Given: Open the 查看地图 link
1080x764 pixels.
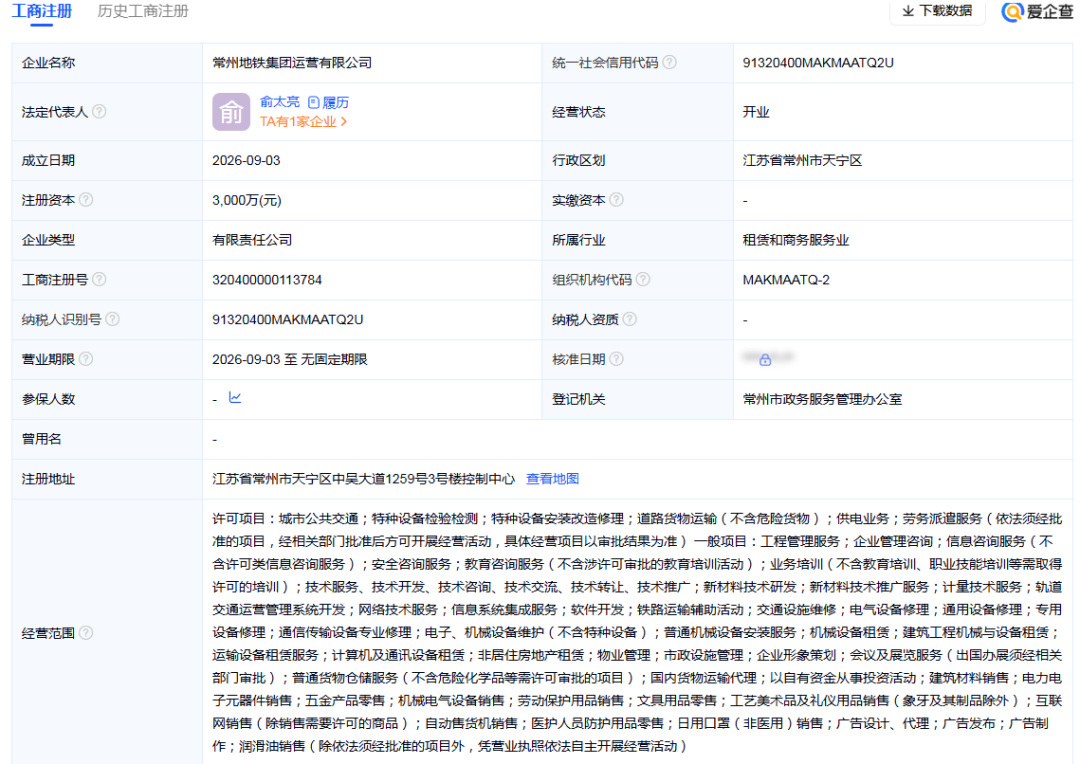Looking at the screenshot, I should click(x=552, y=479).
